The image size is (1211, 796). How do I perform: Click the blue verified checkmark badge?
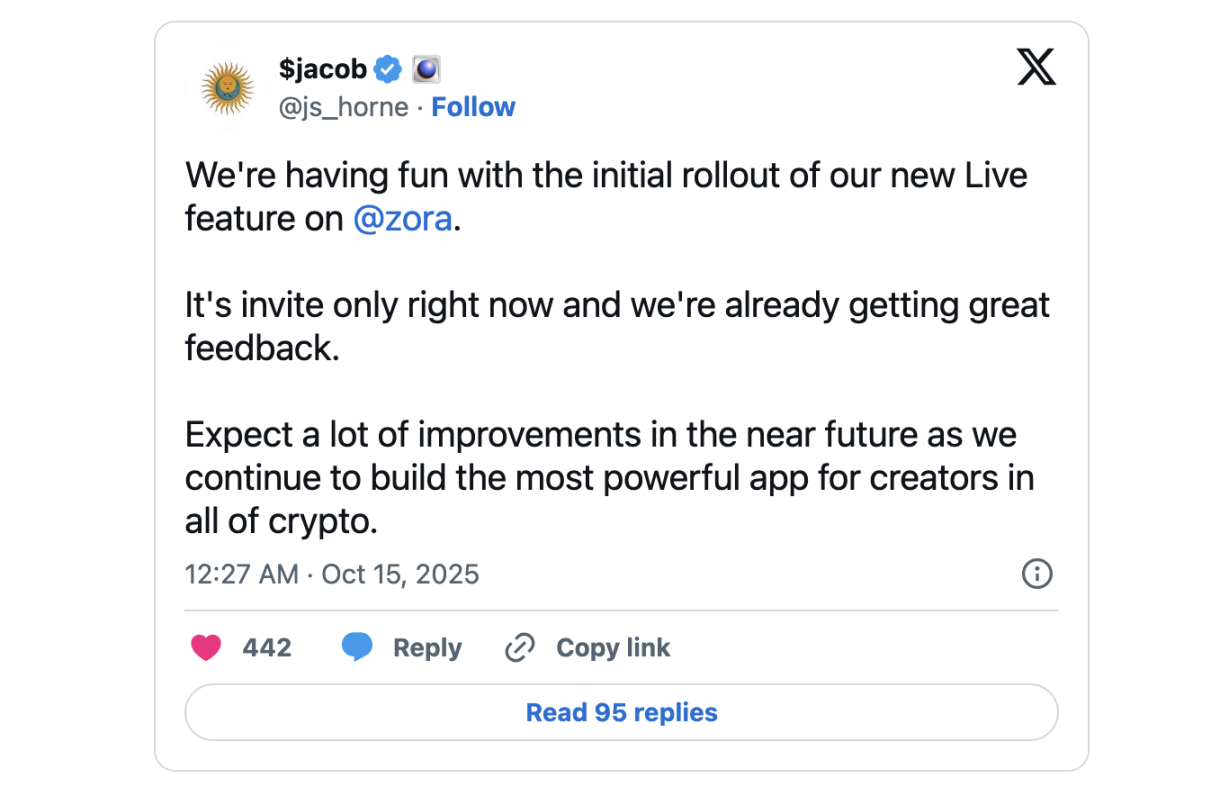(x=388, y=70)
